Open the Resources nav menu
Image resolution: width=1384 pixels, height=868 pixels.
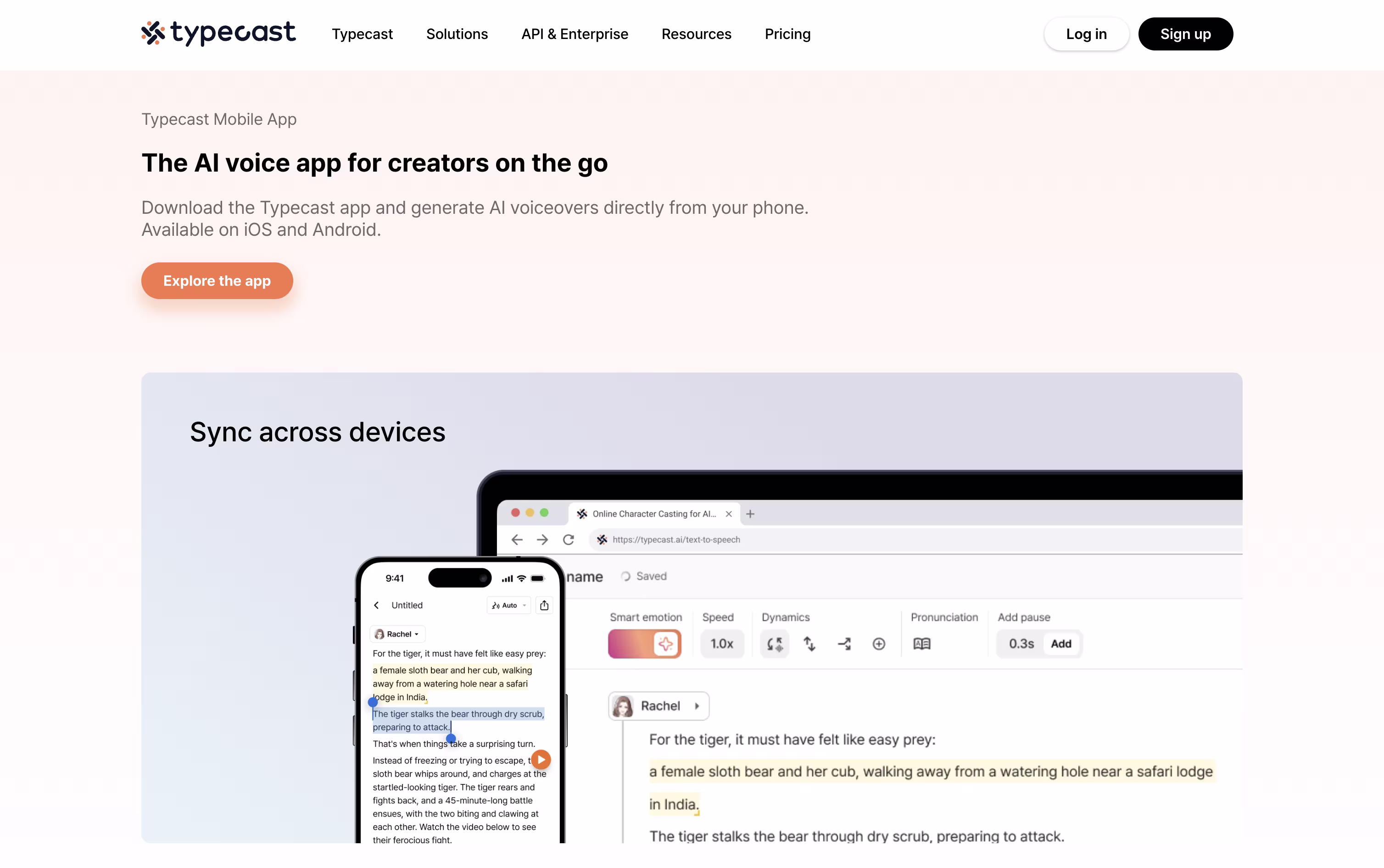click(x=696, y=34)
